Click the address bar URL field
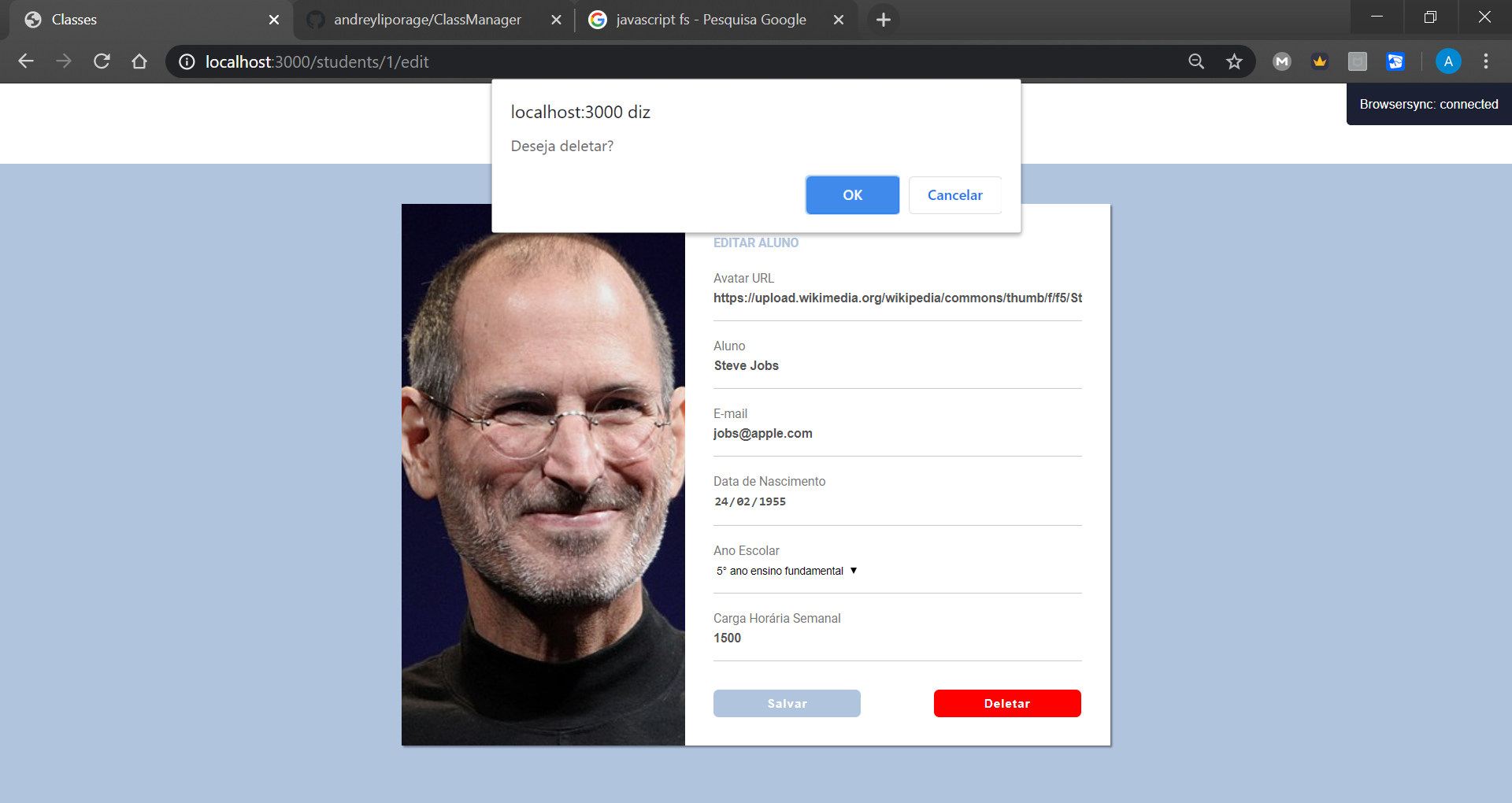Screen dimensions: 1512x803 551,61
